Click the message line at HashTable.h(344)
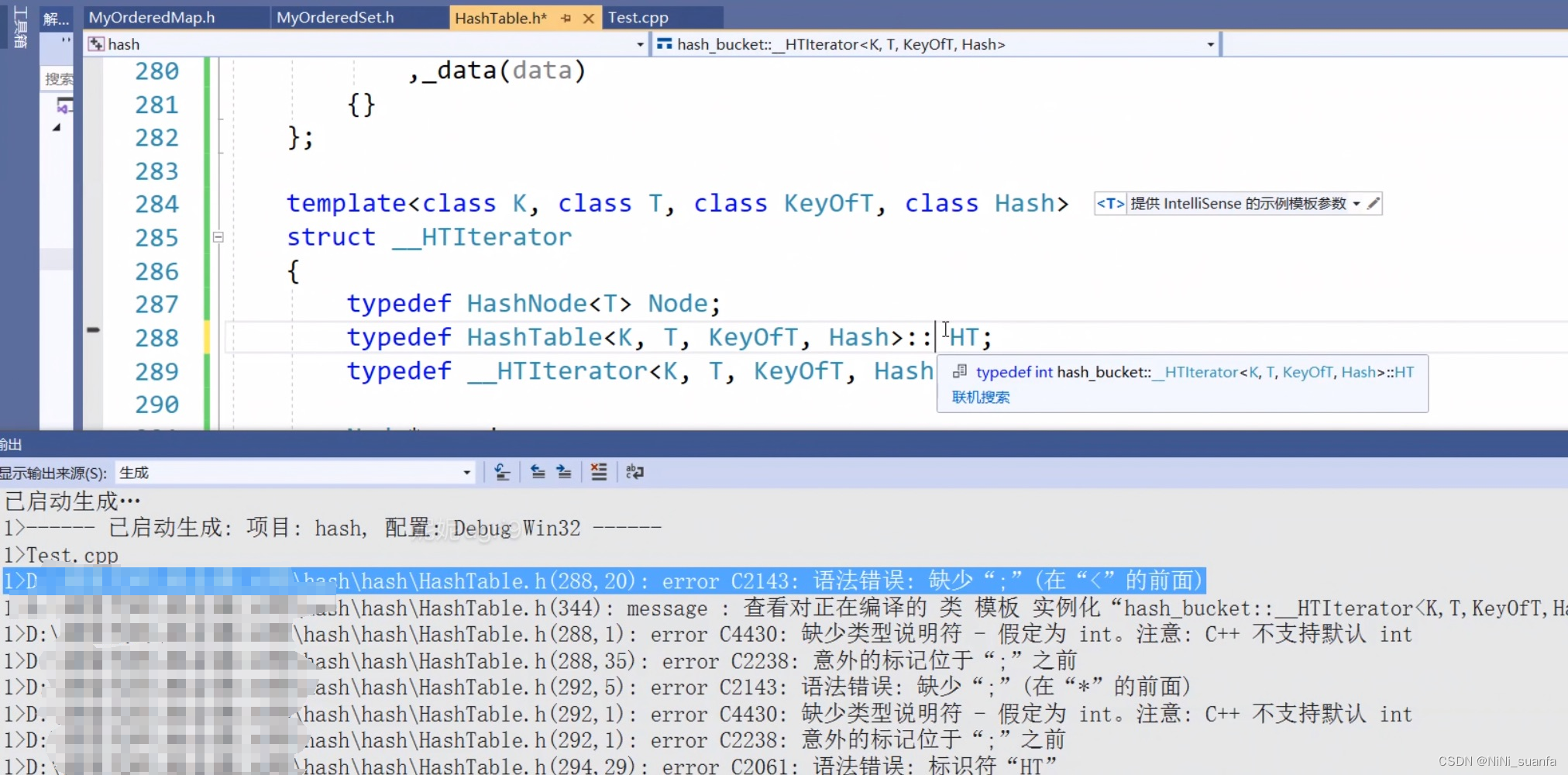Viewport: 1568px width, 775px height. pyautogui.click(x=786, y=608)
